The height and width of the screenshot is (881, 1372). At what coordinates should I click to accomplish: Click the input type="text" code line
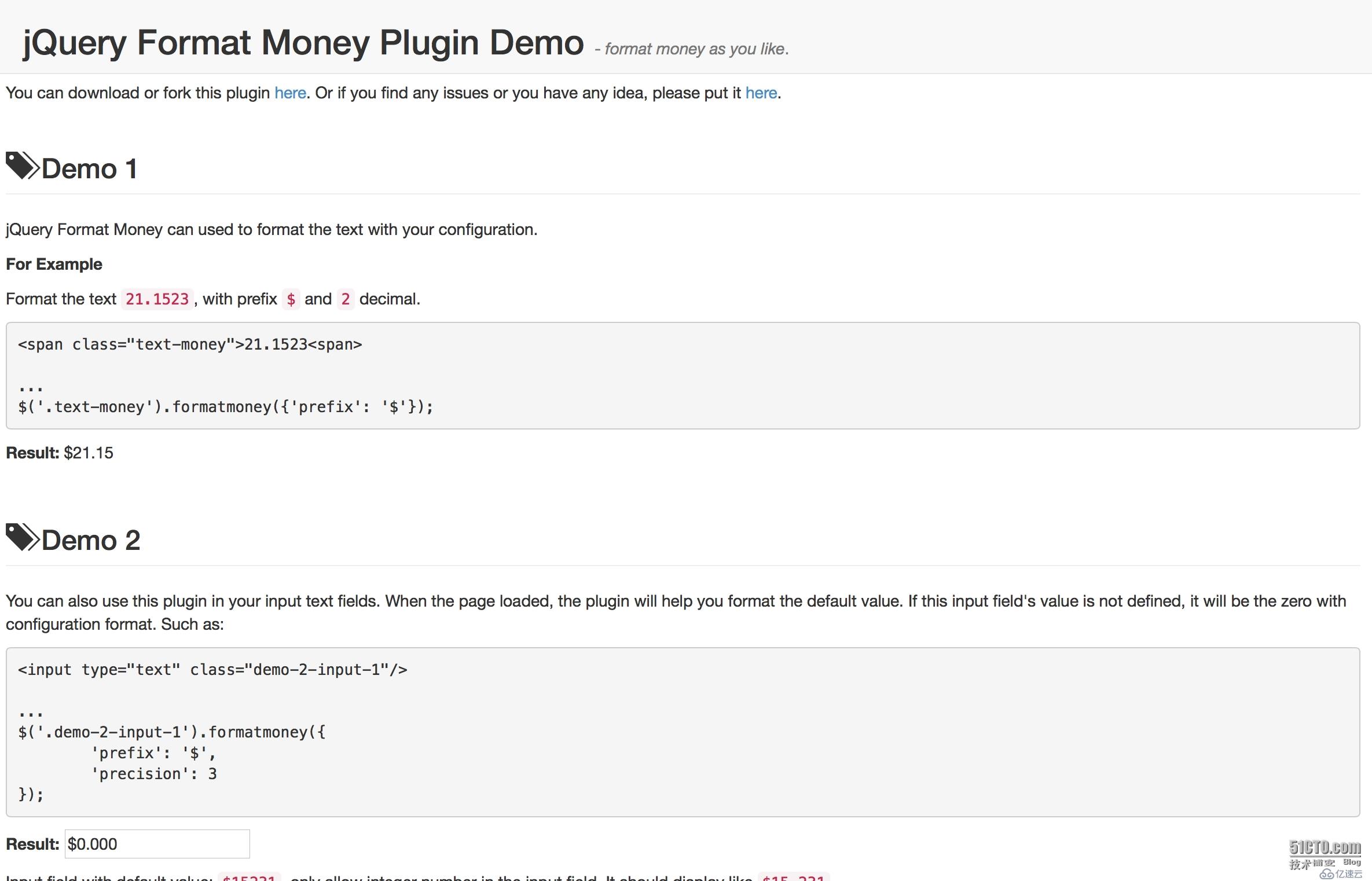[212, 670]
